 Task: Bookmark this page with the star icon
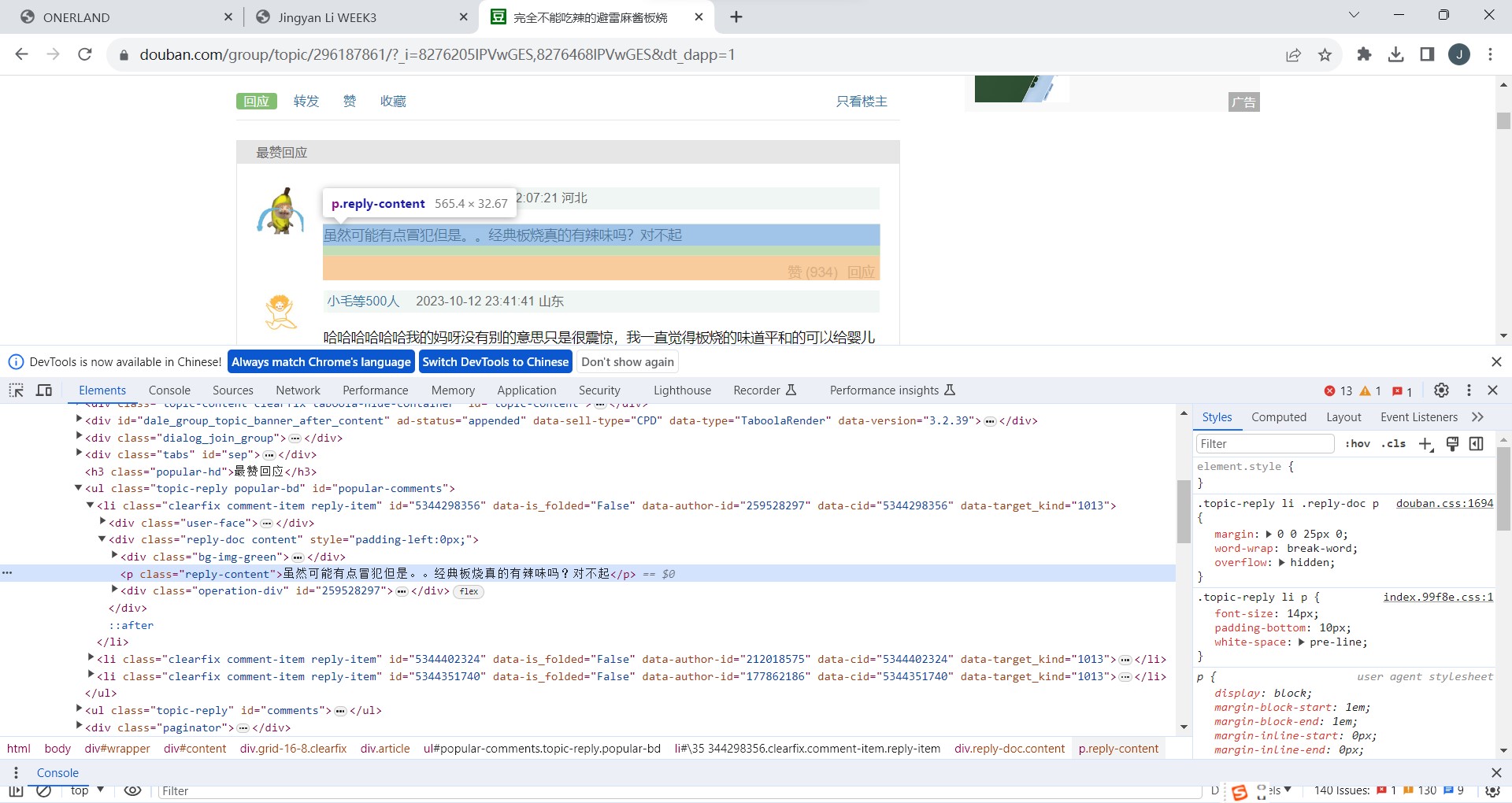1325,54
